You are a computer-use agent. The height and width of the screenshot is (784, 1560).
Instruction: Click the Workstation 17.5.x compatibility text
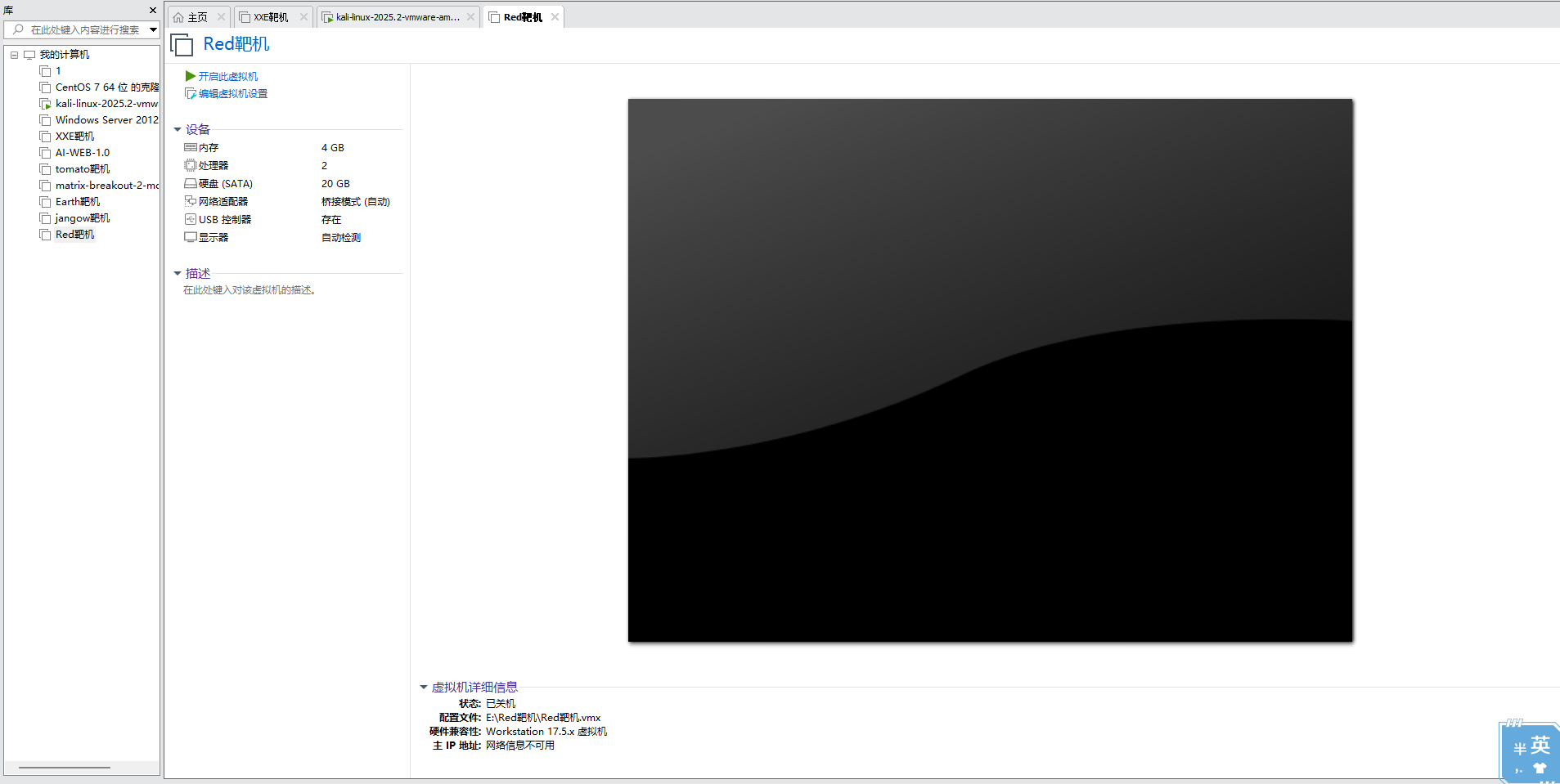tap(546, 732)
